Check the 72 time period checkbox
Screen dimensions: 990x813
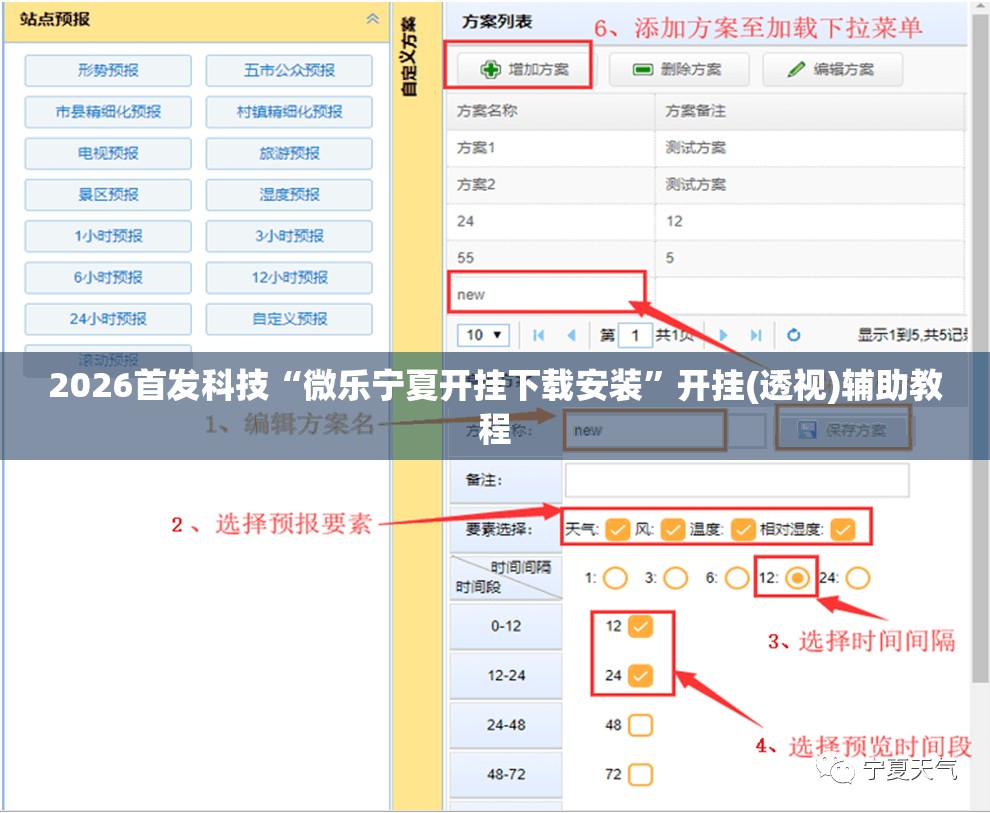point(640,774)
